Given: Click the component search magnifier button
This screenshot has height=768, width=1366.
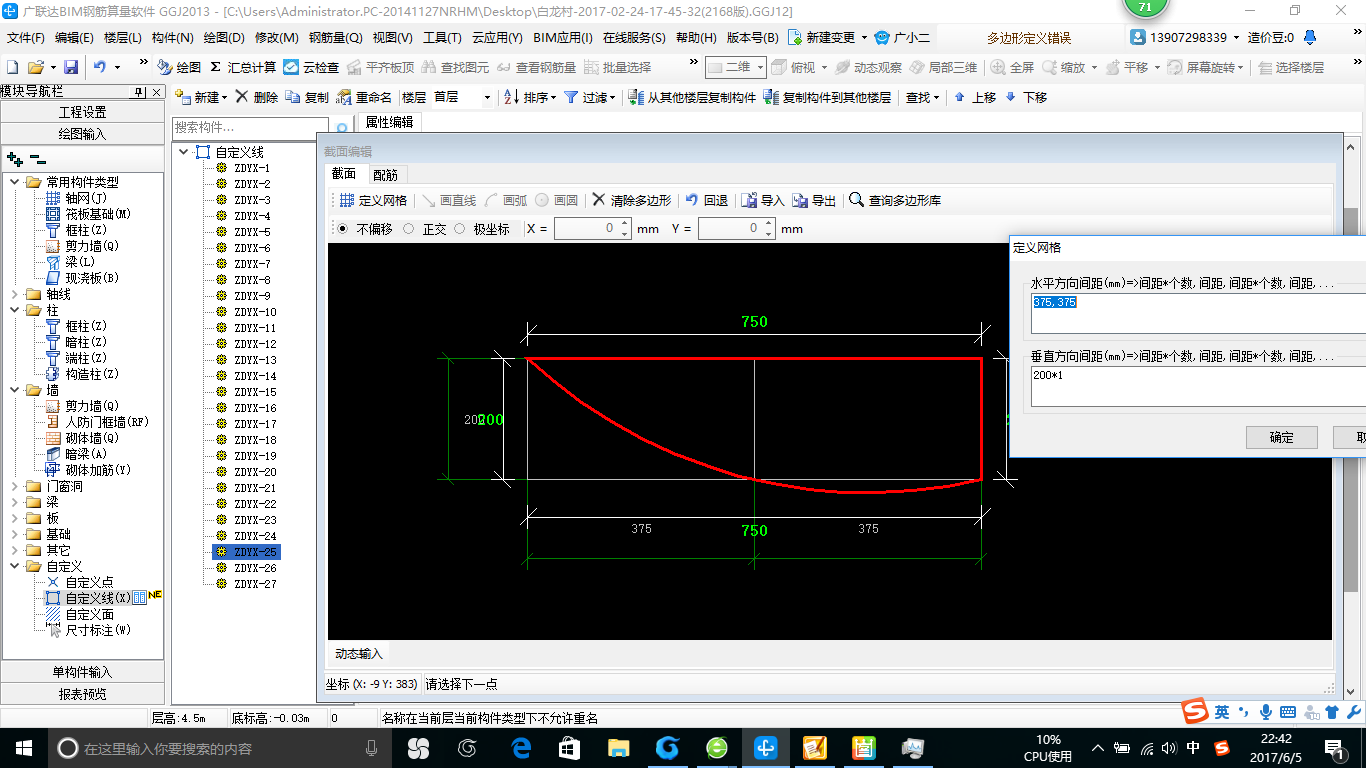Looking at the screenshot, I should (x=342, y=128).
